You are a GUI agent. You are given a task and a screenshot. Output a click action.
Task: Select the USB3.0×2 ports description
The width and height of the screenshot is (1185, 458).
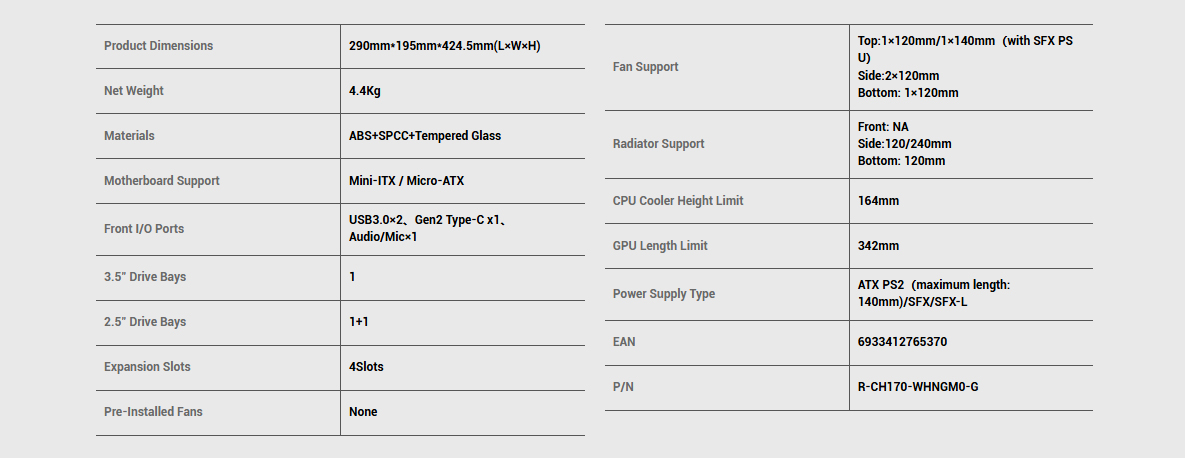point(428,228)
